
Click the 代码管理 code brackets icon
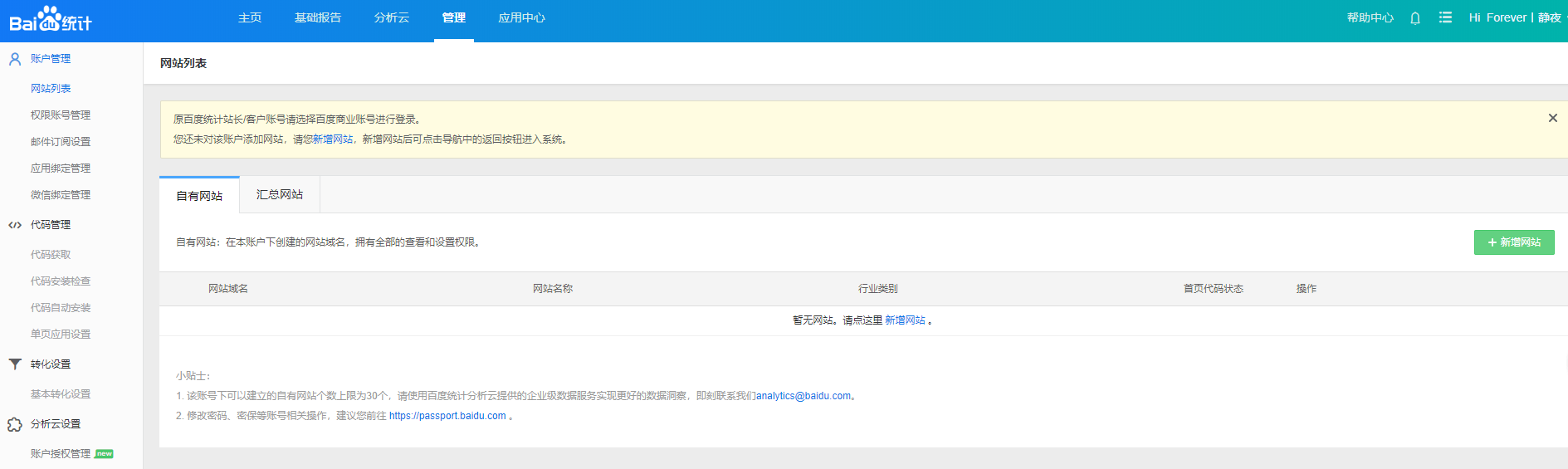click(x=15, y=225)
